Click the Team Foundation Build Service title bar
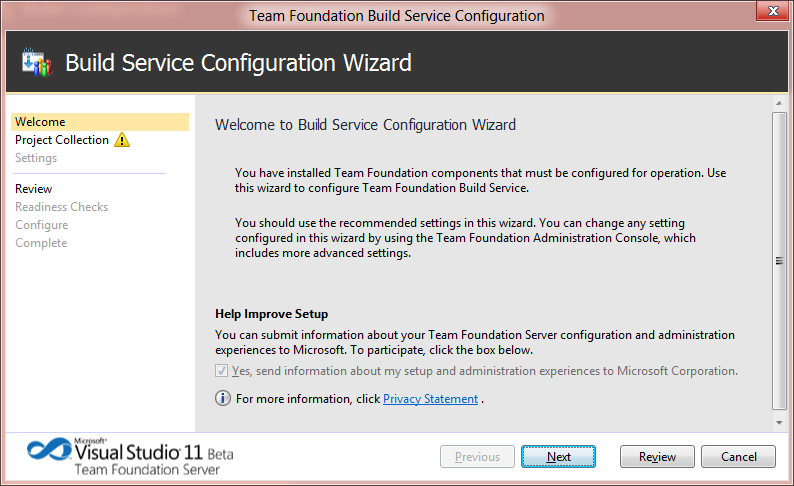The height and width of the screenshot is (486, 794). tap(396, 16)
